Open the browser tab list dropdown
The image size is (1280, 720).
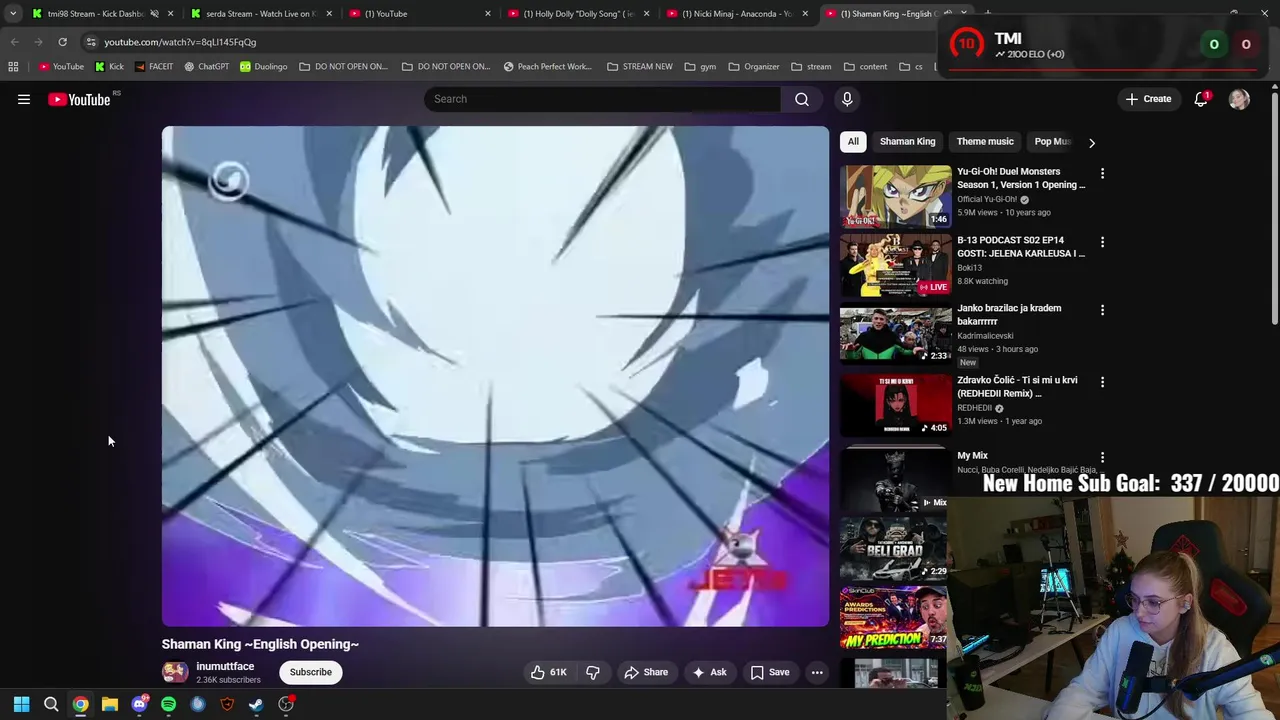click(13, 14)
